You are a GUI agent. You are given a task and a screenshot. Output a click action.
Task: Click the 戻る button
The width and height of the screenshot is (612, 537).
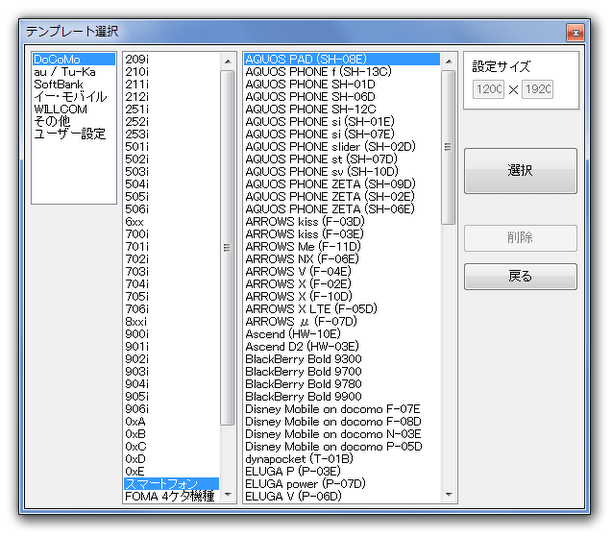tap(520, 276)
